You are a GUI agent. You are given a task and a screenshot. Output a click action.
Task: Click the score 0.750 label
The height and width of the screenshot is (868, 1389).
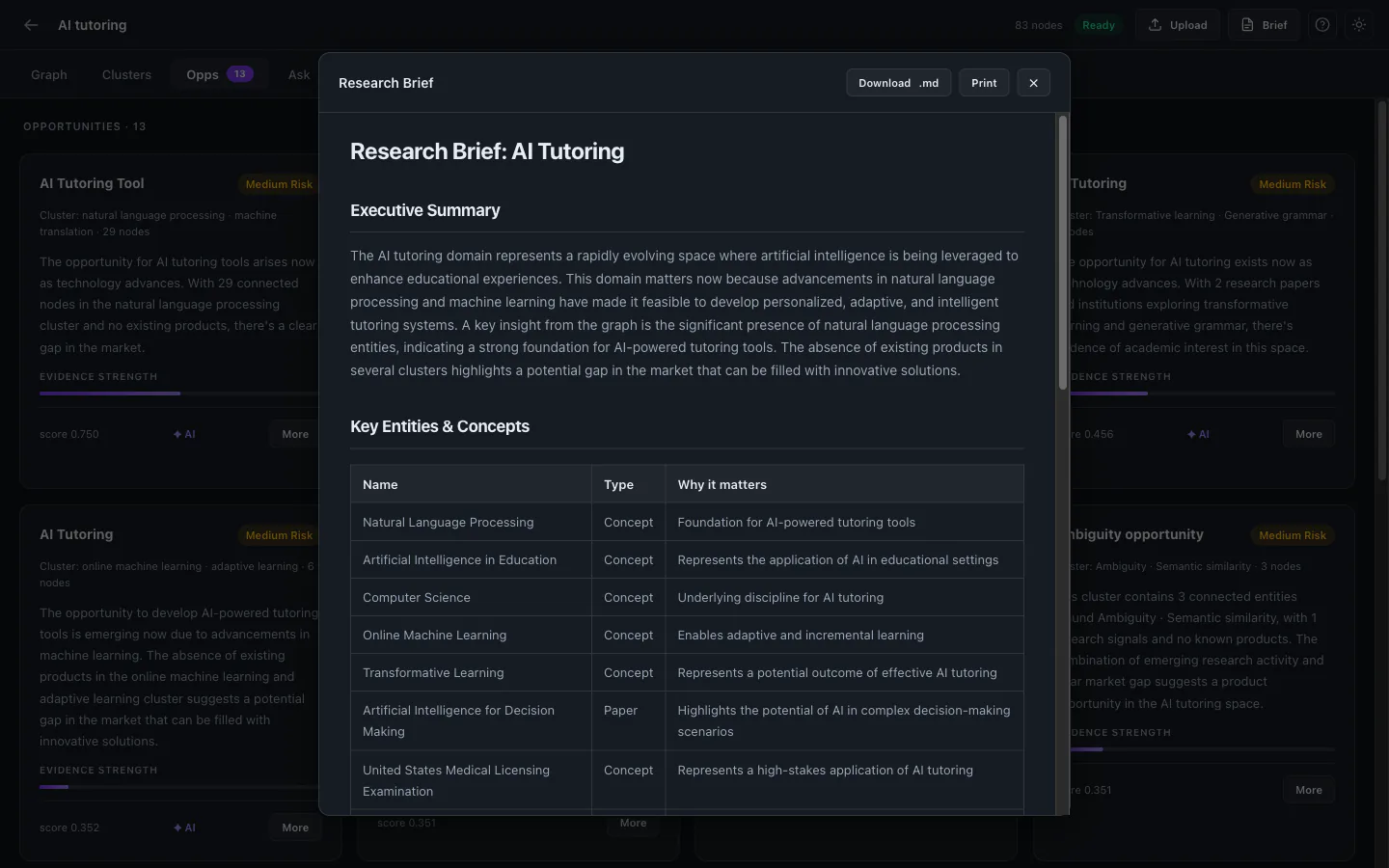pyautogui.click(x=69, y=434)
